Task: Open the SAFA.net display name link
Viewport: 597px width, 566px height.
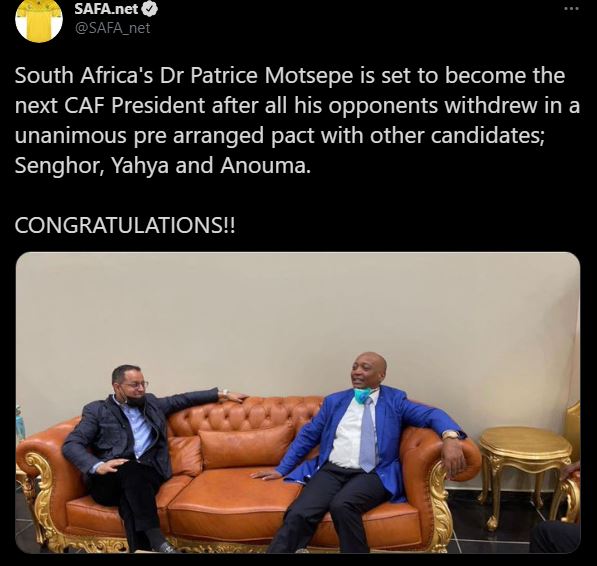Action: [106, 9]
